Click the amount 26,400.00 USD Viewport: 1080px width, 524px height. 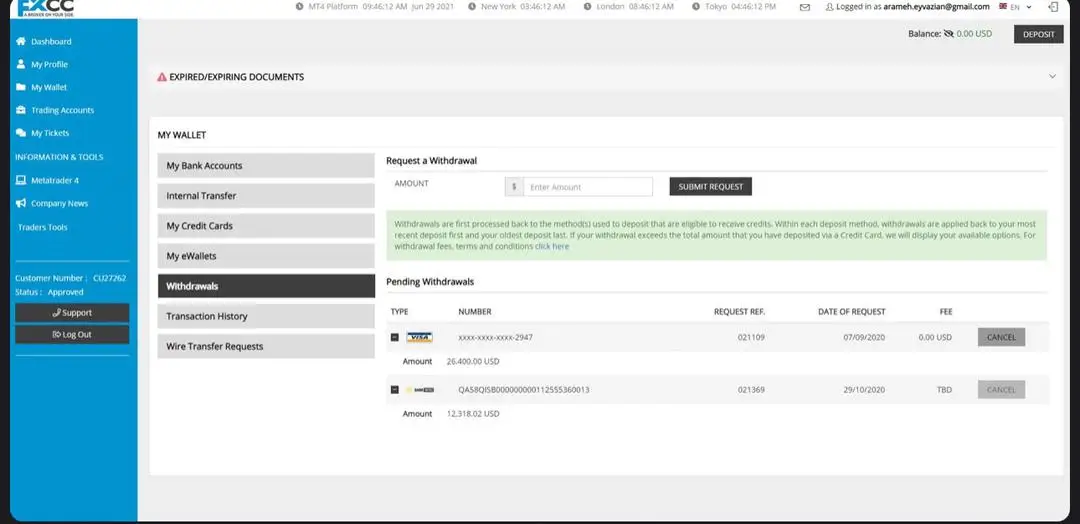[472, 361]
